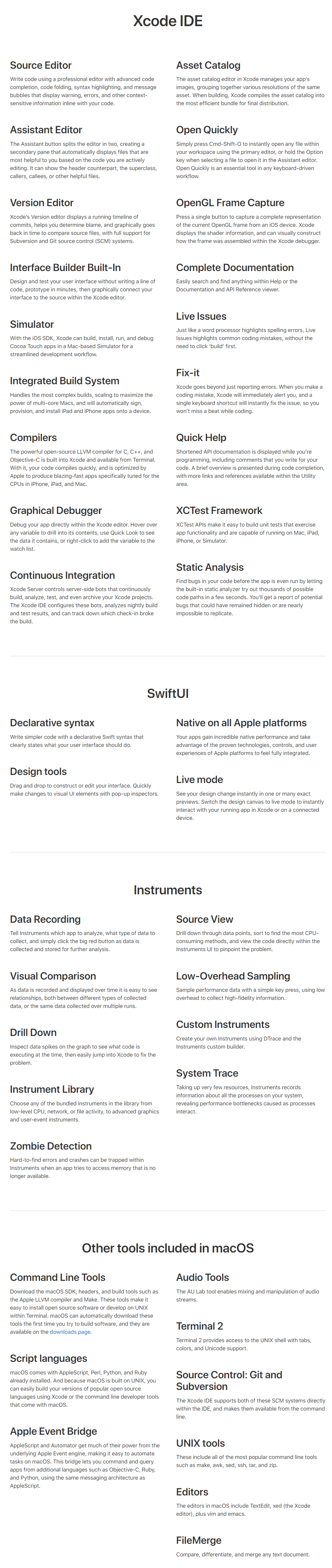
Task: Select the Interface Builder Built-In heading
Action: click(65, 267)
